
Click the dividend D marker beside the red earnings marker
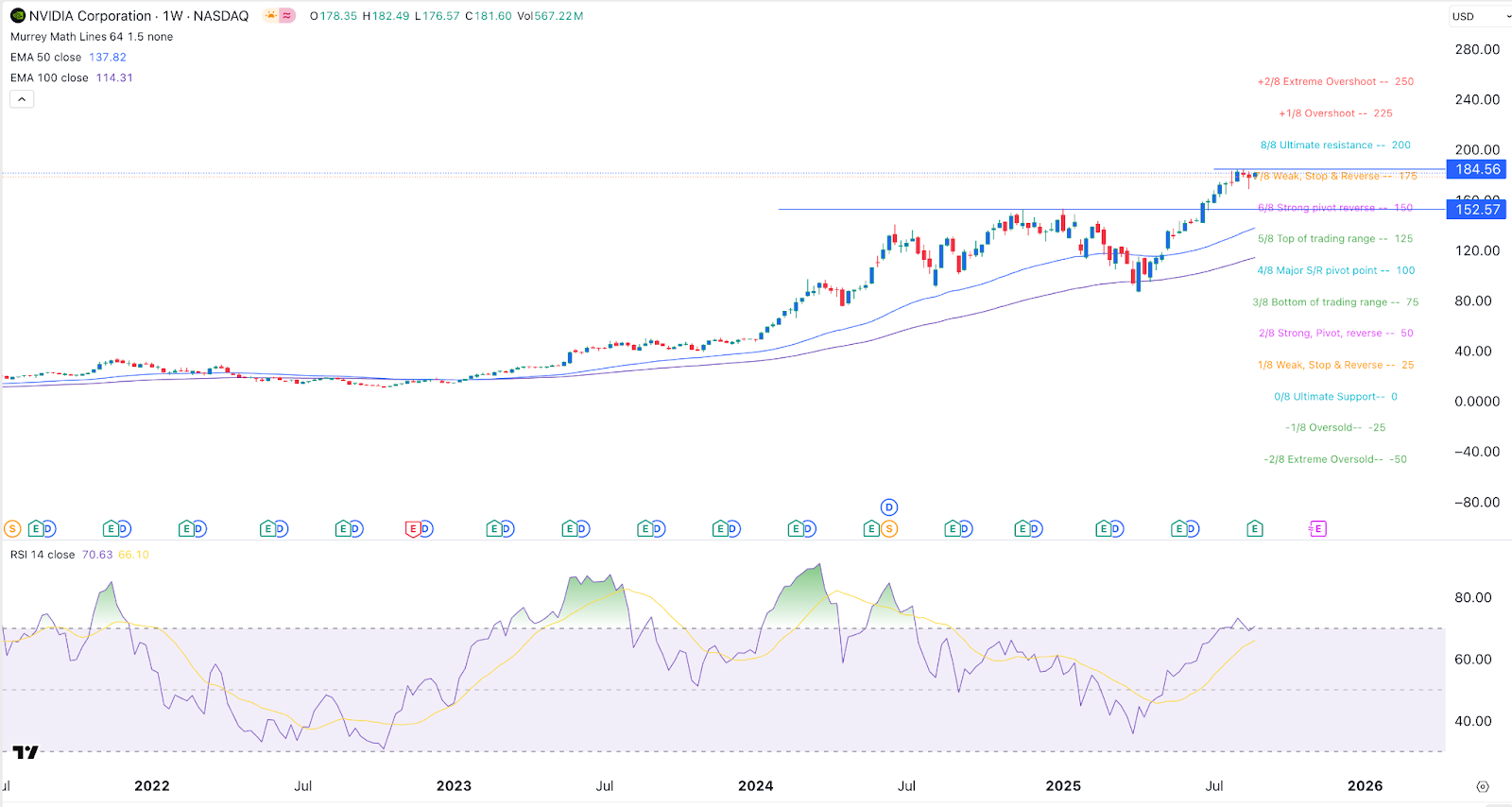click(426, 529)
